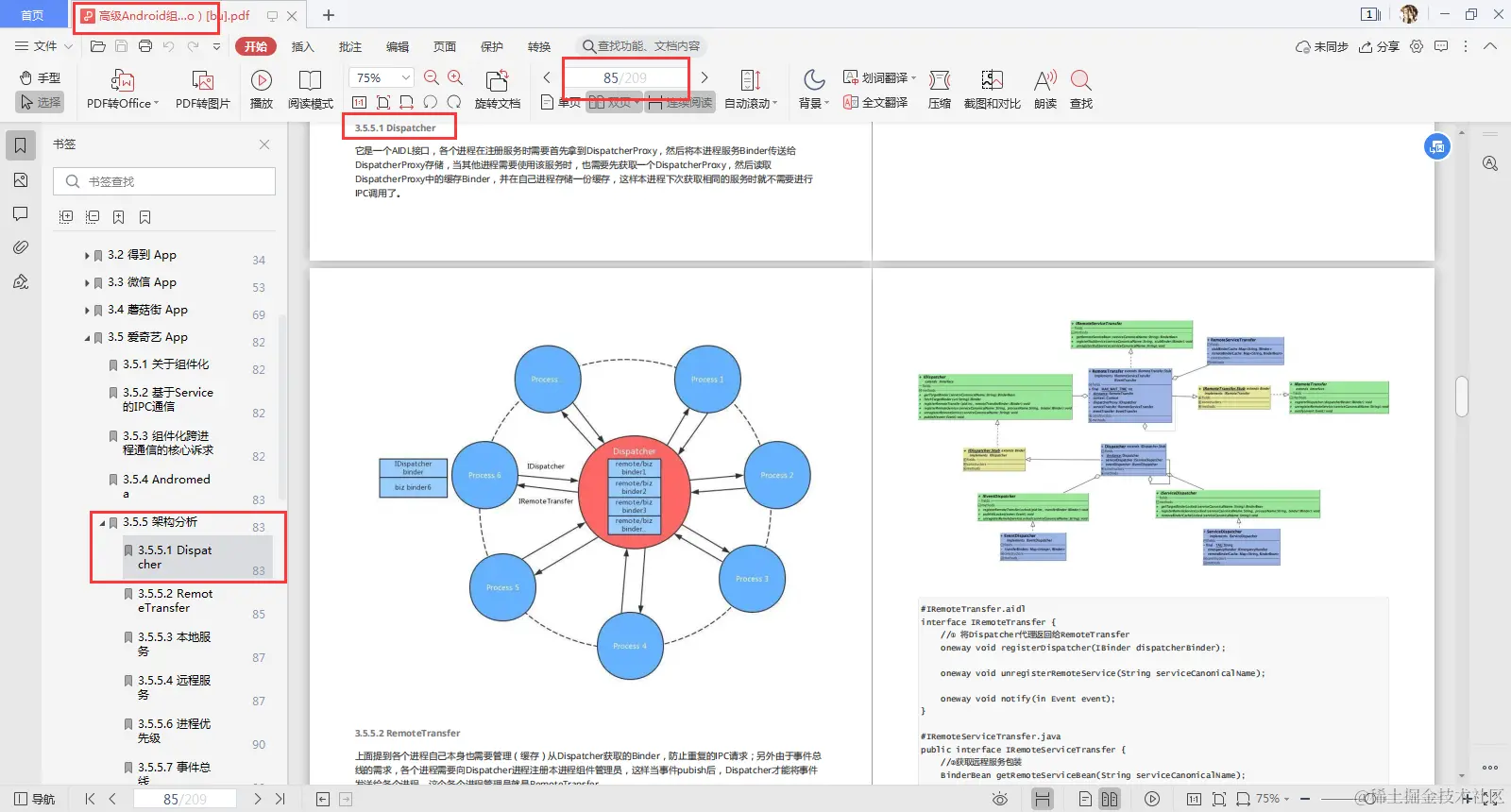Toggle 连续阅读 continuous reading
This screenshot has height=812, width=1511.
click(680, 102)
